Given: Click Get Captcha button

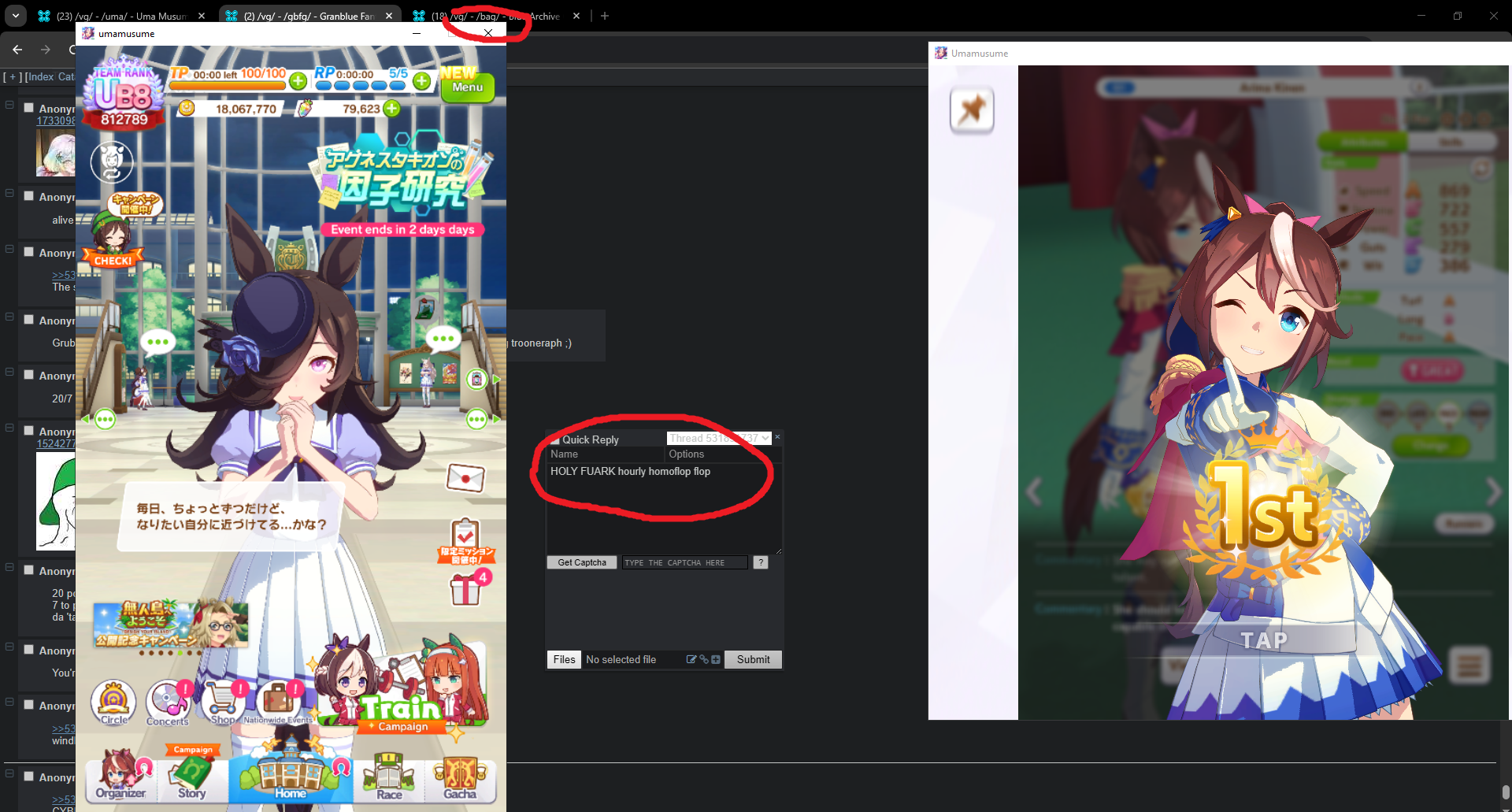Looking at the screenshot, I should click(582, 562).
